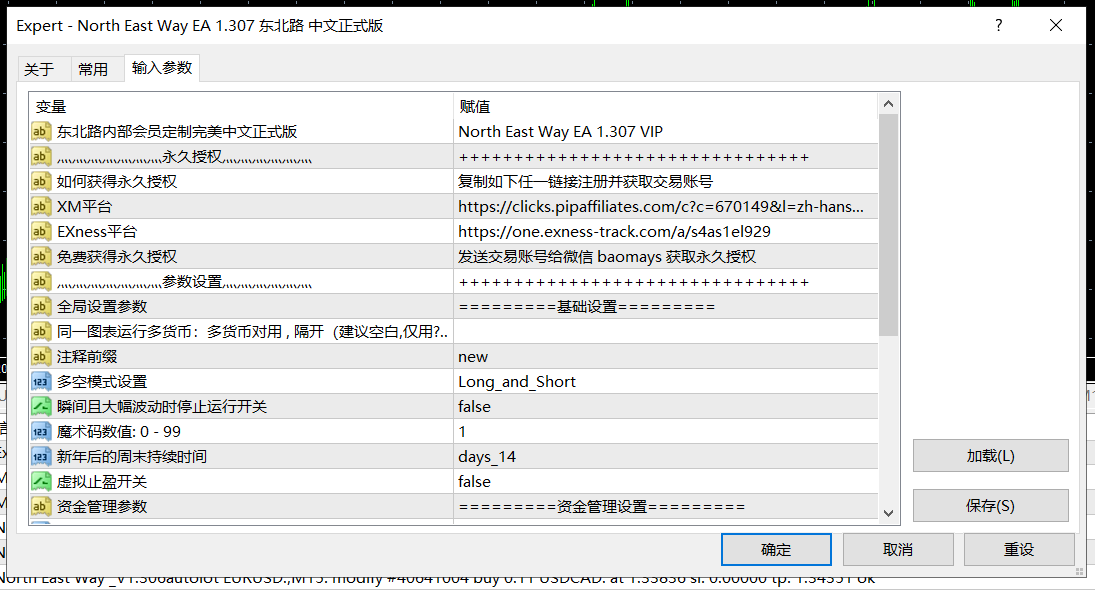
Task: Select the 魔术码数值: 0 - 99 variable name
Action: (119, 432)
